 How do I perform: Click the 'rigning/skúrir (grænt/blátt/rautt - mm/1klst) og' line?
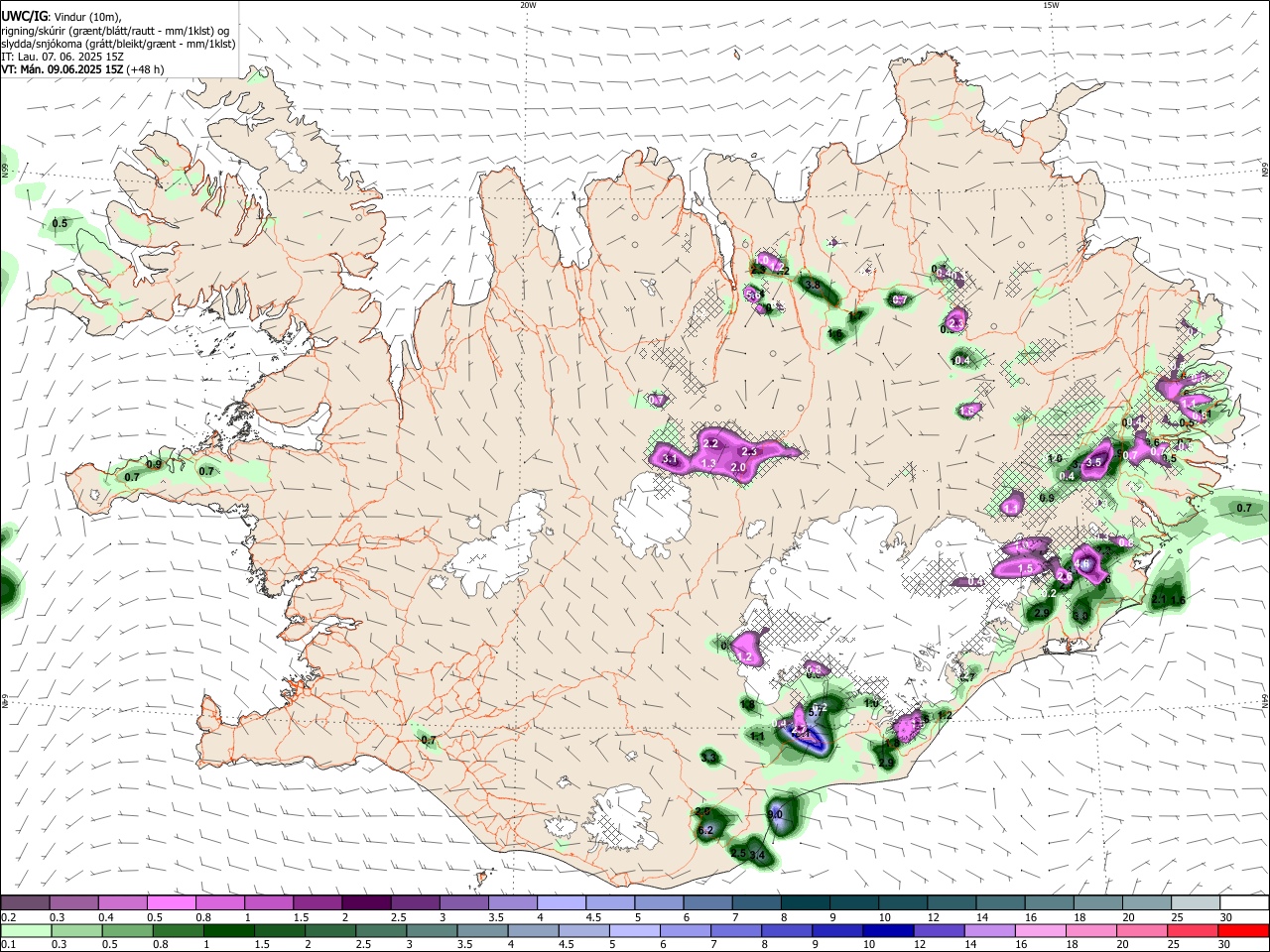point(115,30)
